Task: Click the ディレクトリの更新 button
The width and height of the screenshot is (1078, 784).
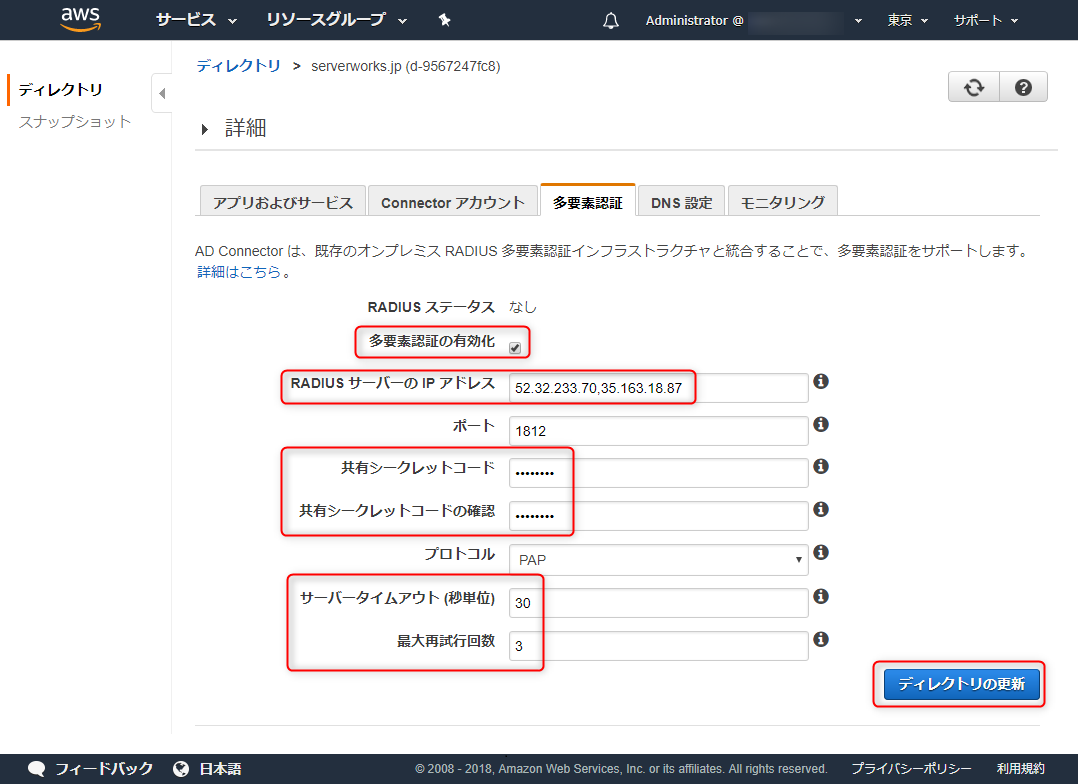Action: [x=961, y=685]
